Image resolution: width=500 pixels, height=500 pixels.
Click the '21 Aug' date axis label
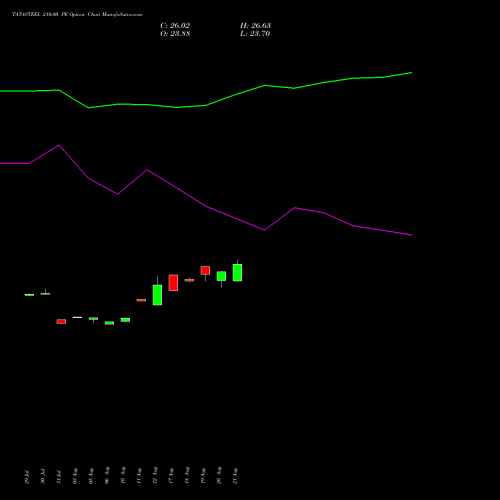[235, 476]
